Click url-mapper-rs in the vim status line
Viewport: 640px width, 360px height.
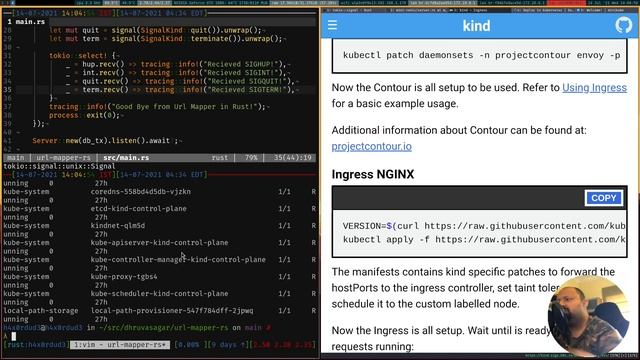pyautogui.click(x=63, y=158)
